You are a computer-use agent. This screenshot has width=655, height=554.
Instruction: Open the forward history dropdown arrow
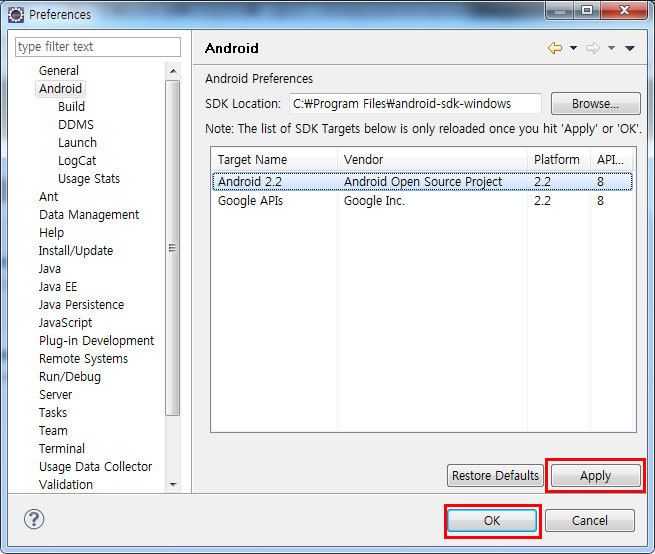(x=611, y=48)
